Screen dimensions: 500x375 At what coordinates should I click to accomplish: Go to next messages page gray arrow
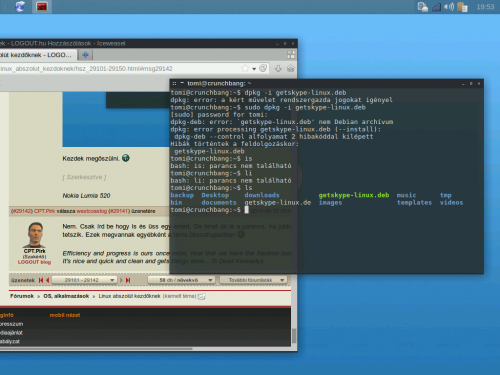(121, 280)
